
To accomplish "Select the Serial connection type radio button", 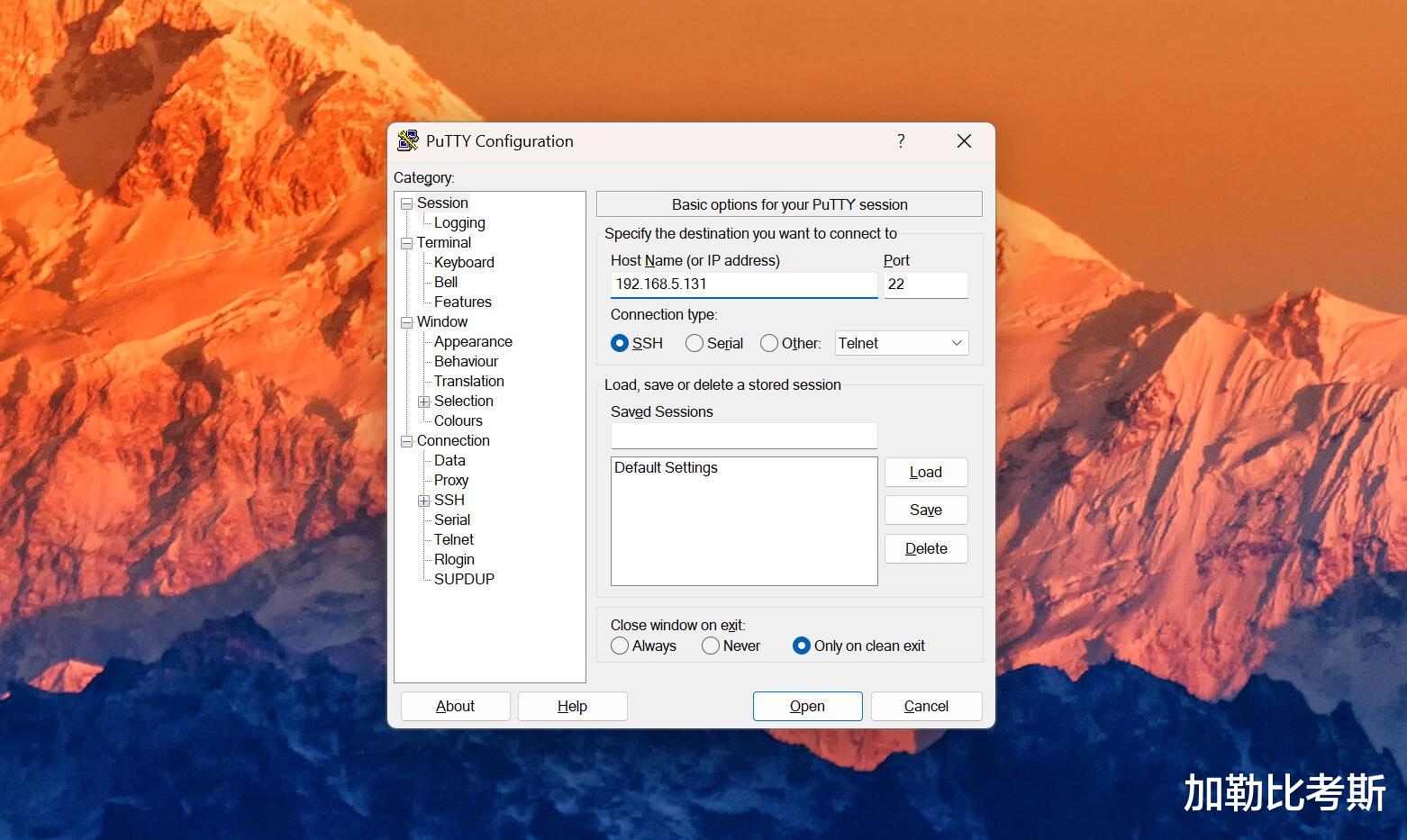I will coord(694,343).
